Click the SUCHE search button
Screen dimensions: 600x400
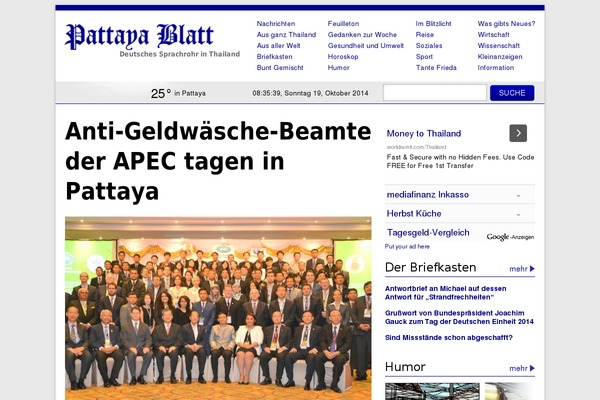point(512,93)
